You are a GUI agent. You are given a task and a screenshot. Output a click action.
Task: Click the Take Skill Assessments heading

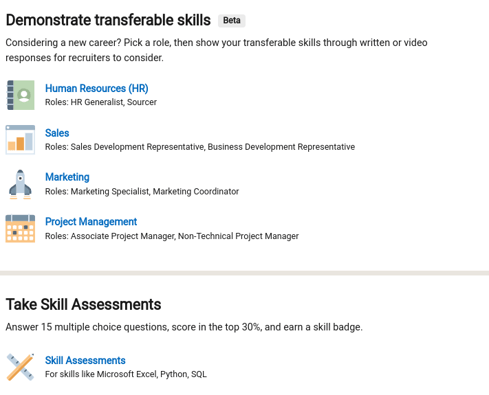(83, 304)
